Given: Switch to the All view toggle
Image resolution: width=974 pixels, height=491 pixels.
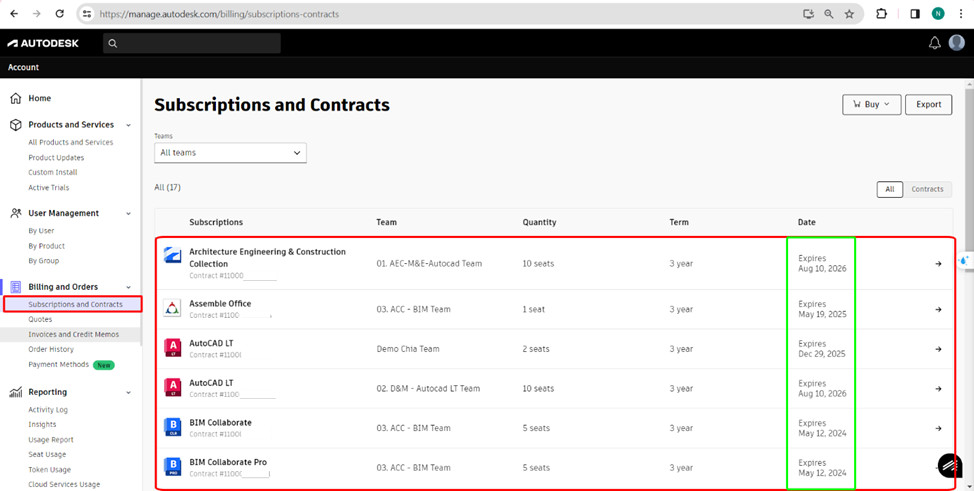Looking at the screenshot, I should tap(890, 189).
